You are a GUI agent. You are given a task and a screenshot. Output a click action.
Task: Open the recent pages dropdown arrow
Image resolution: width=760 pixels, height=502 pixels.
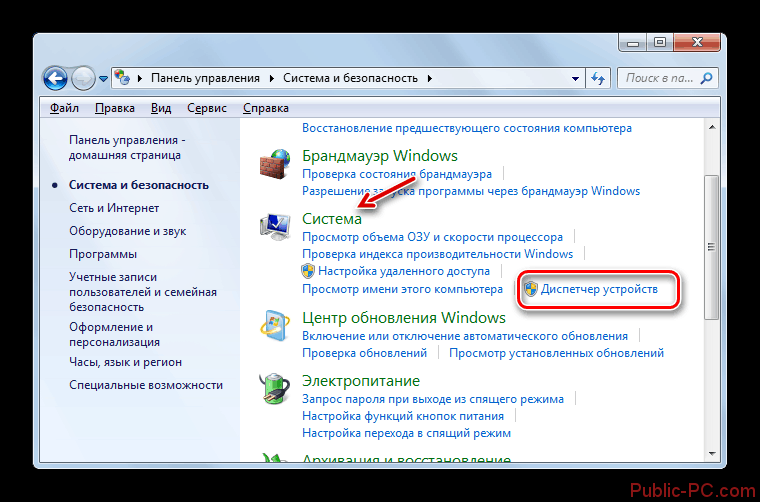[x=103, y=78]
